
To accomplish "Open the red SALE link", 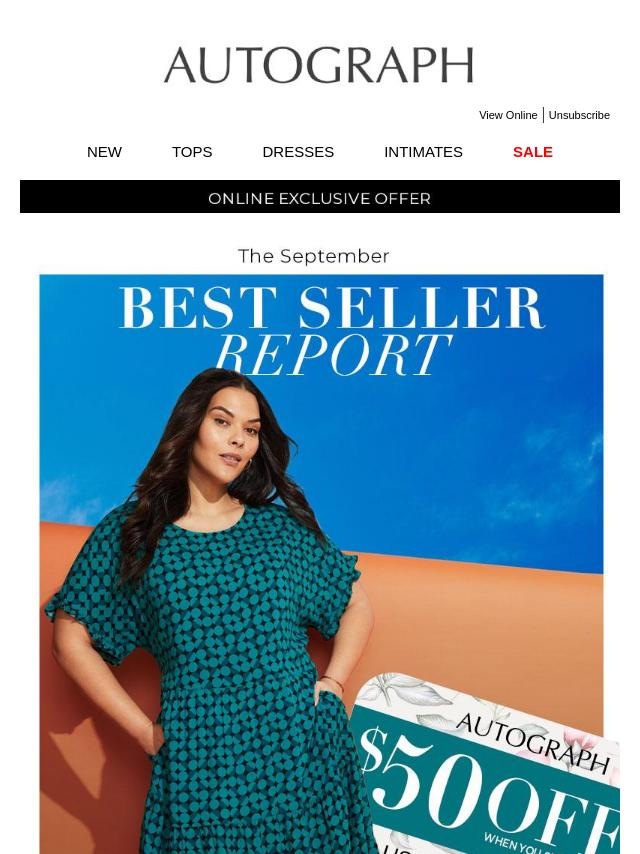I will click(533, 152).
